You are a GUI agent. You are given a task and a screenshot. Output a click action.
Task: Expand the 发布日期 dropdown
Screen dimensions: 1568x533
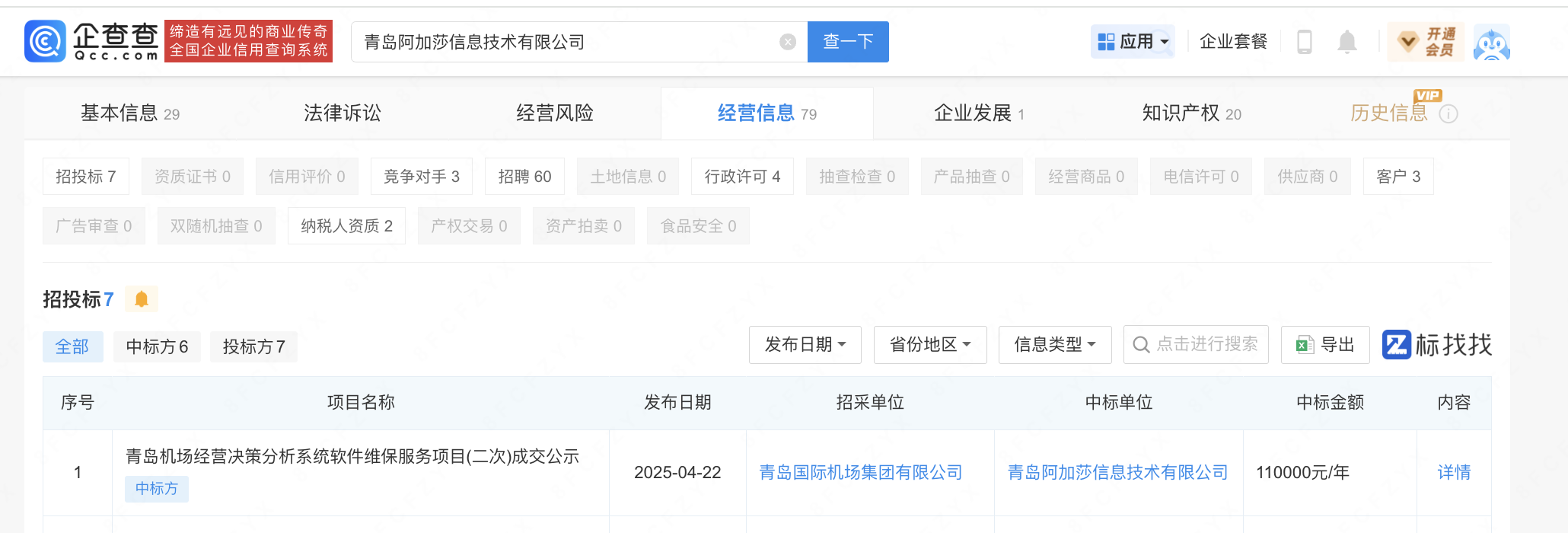click(805, 345)
